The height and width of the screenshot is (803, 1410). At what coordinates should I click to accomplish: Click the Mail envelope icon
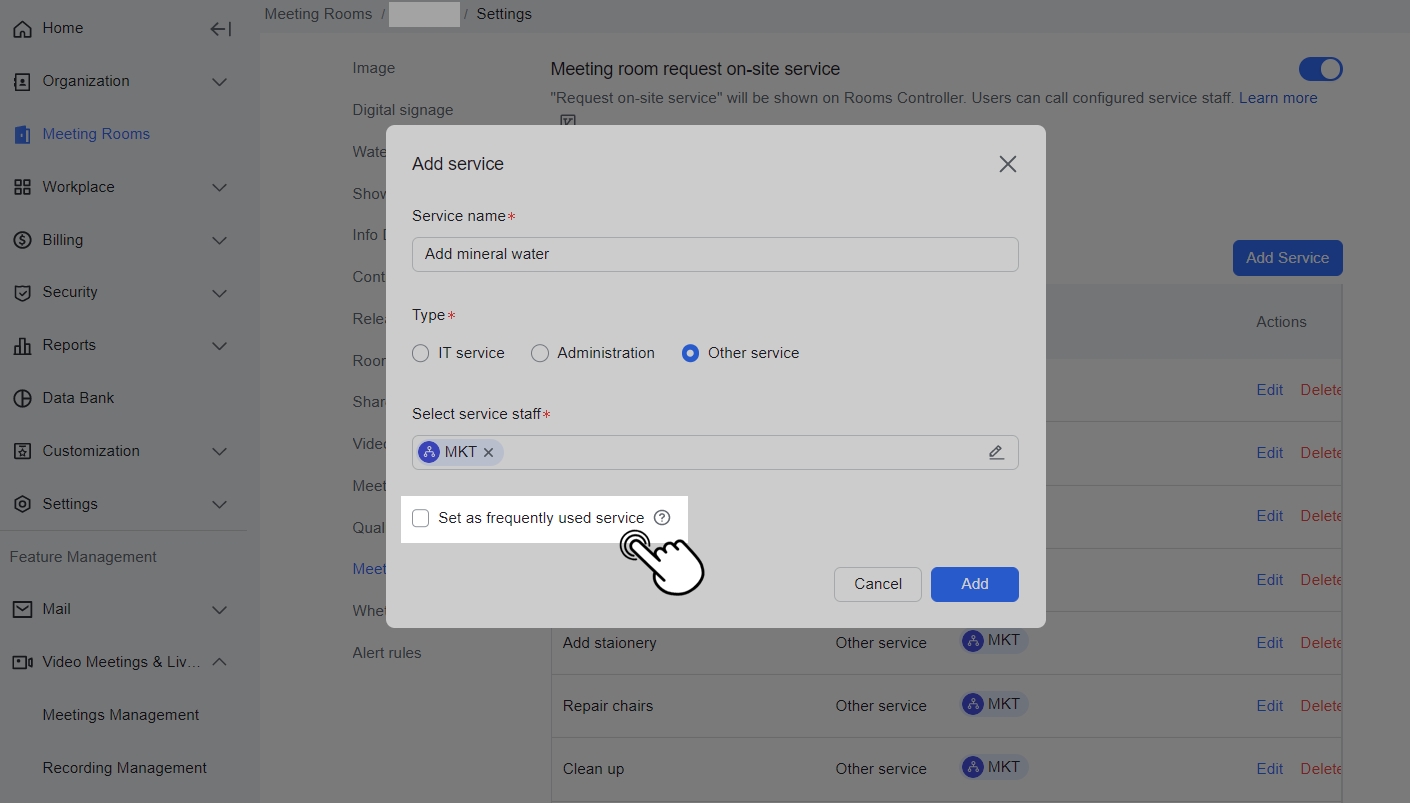click(x=22, y=609)
